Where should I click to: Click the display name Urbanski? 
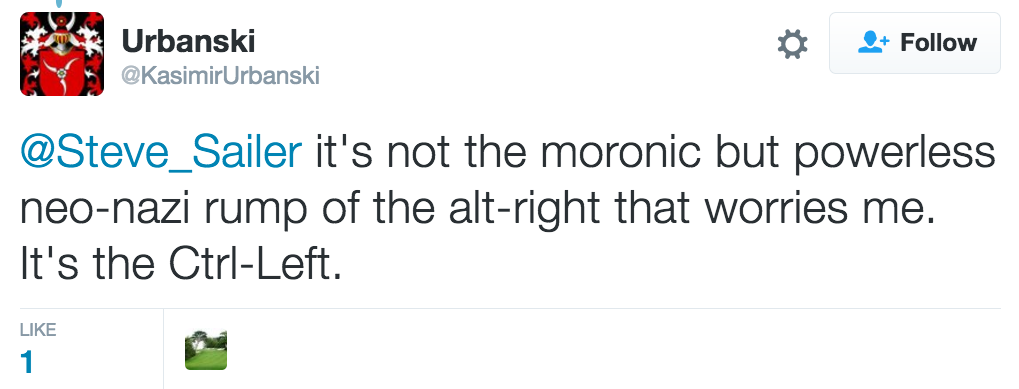coord(188,42)
